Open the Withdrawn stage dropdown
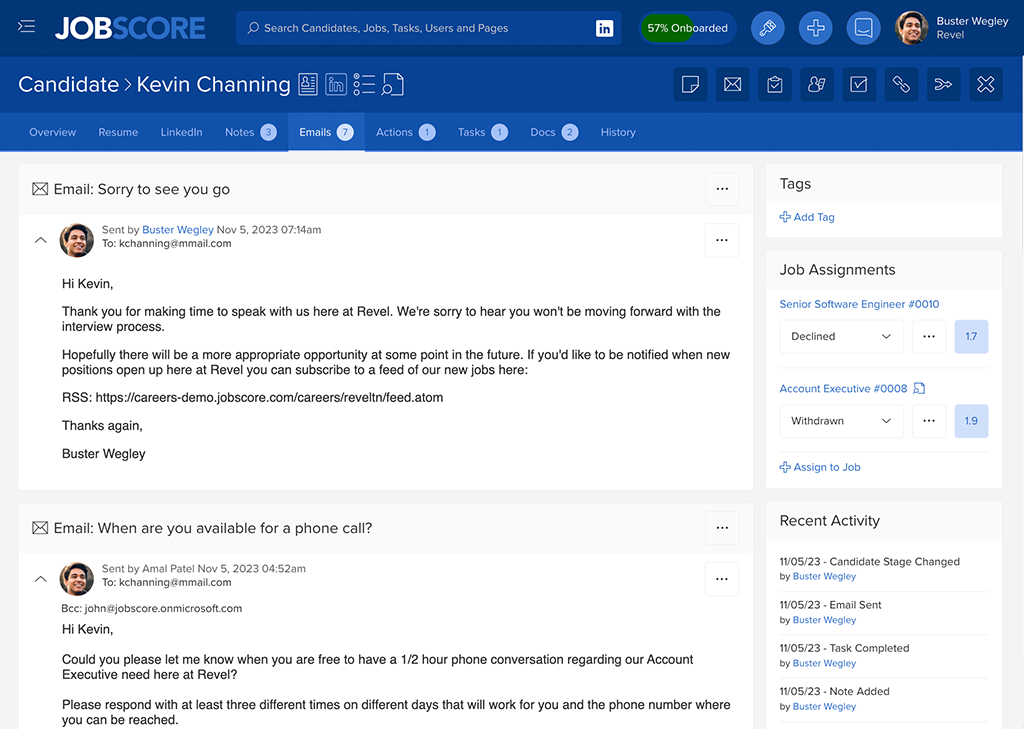Image resolution: width=1024 pixels, height=729 pixels. pyautogui.click(x=841, y=421)
